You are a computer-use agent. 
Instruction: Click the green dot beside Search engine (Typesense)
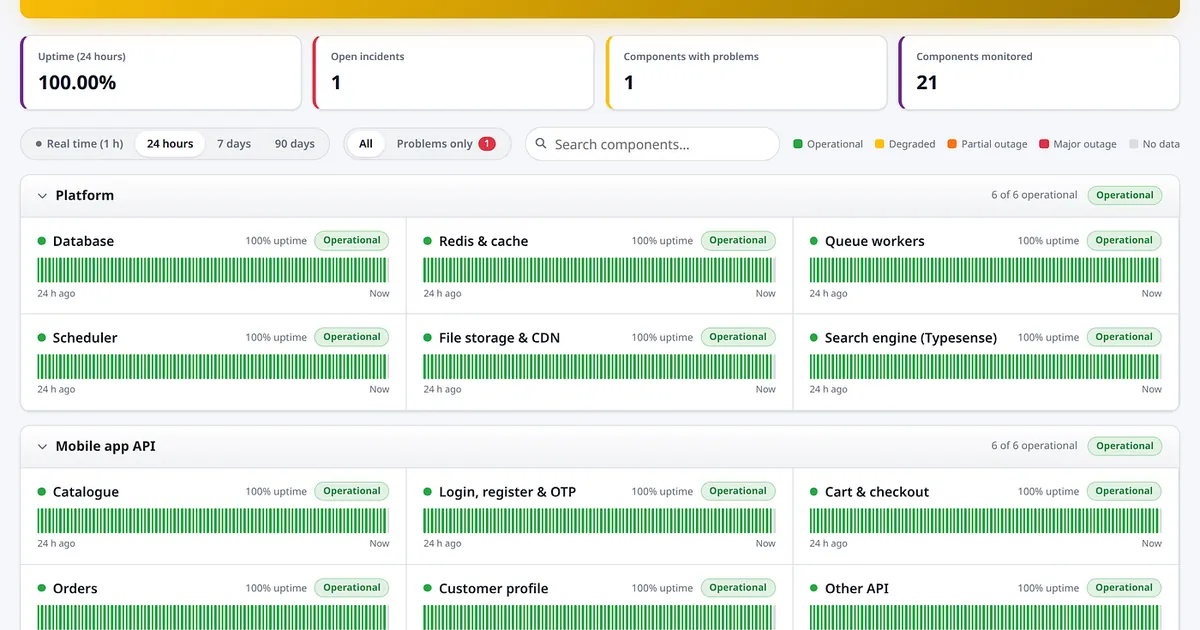[x=814, y=338]
